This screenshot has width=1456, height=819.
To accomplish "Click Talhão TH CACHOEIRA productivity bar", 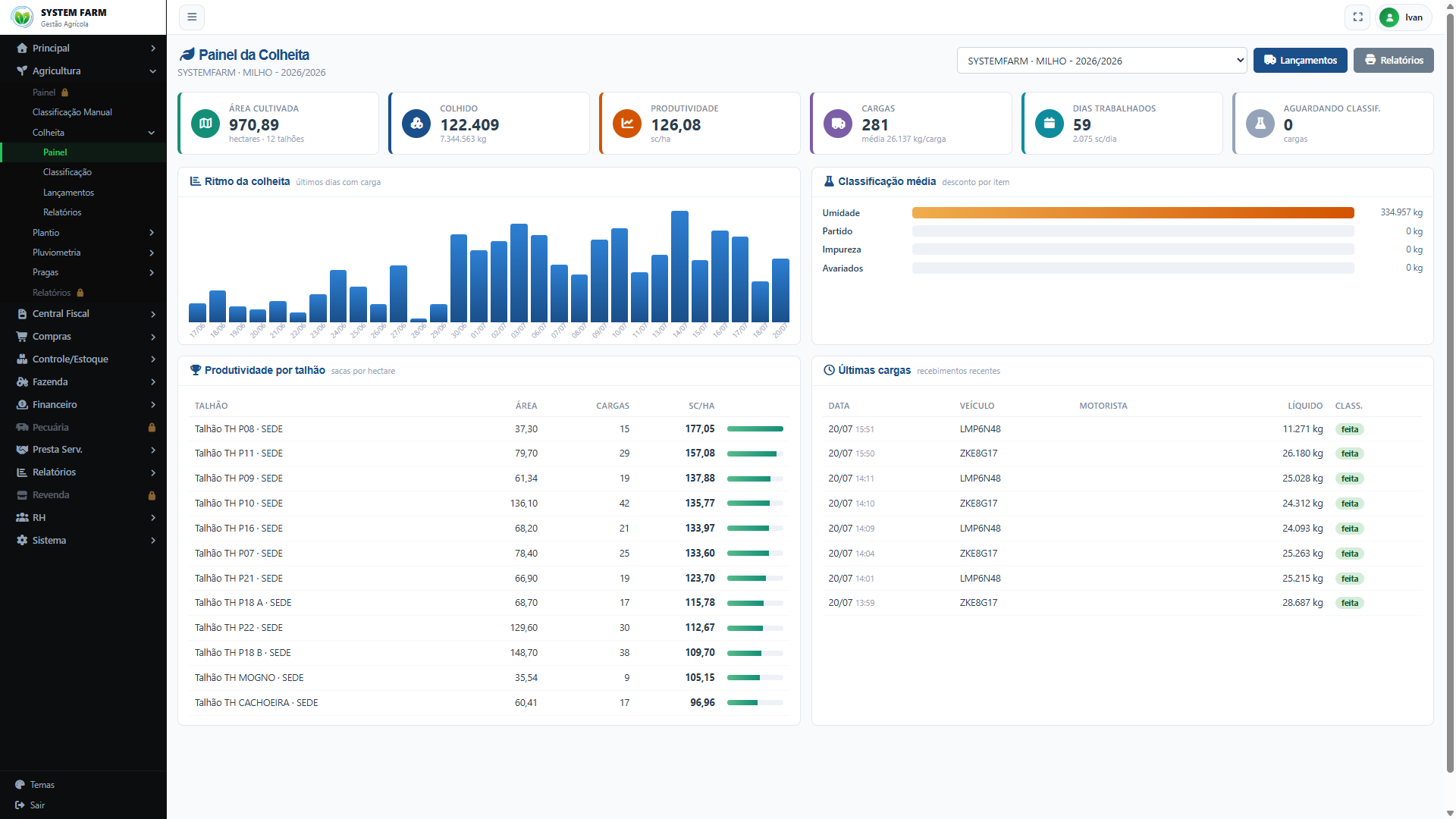I will click(x=755, y=703).
